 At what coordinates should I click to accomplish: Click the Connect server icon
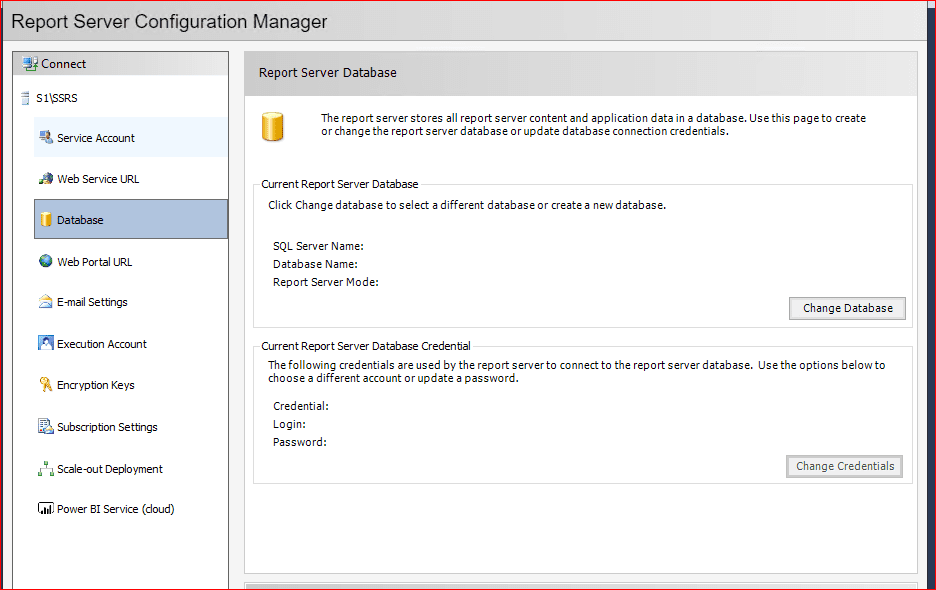pyautogui.click(x=30, y=64)
